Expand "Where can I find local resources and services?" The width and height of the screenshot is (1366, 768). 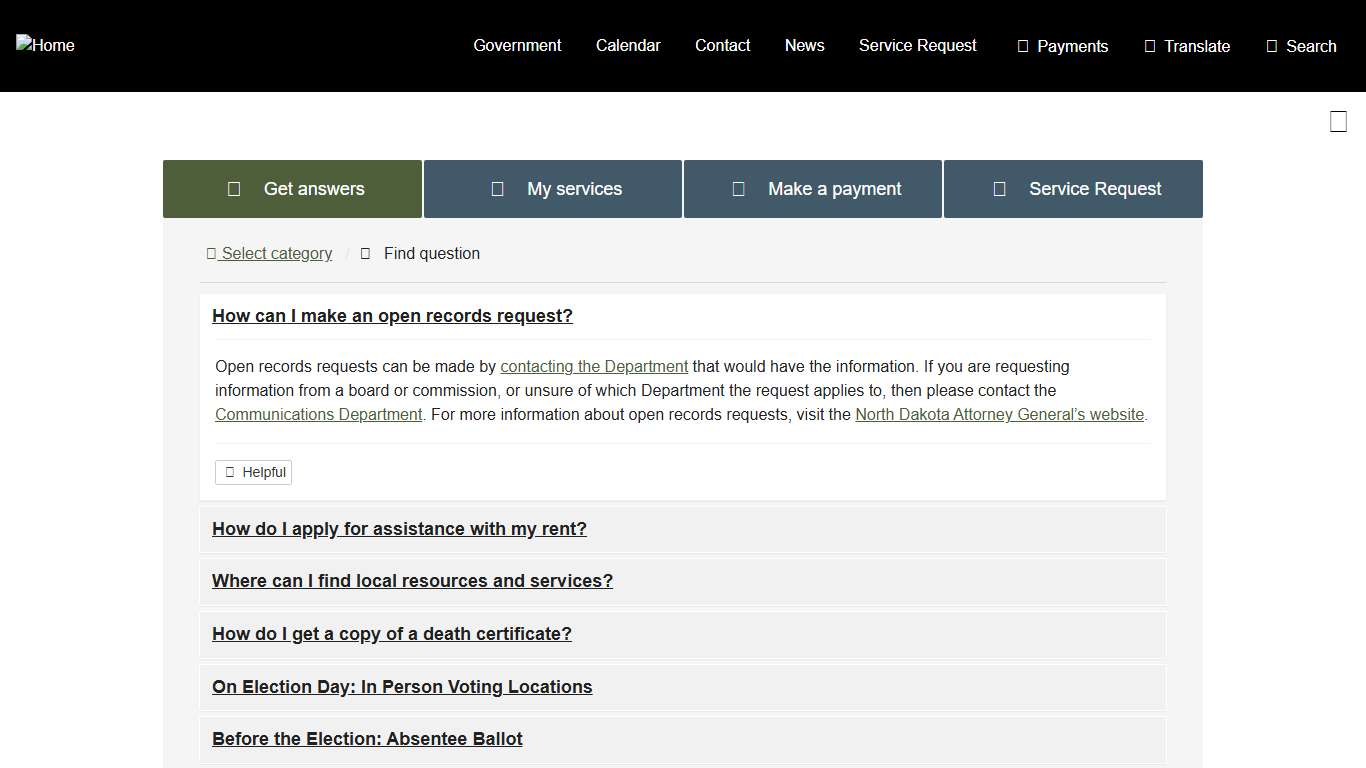412,581
